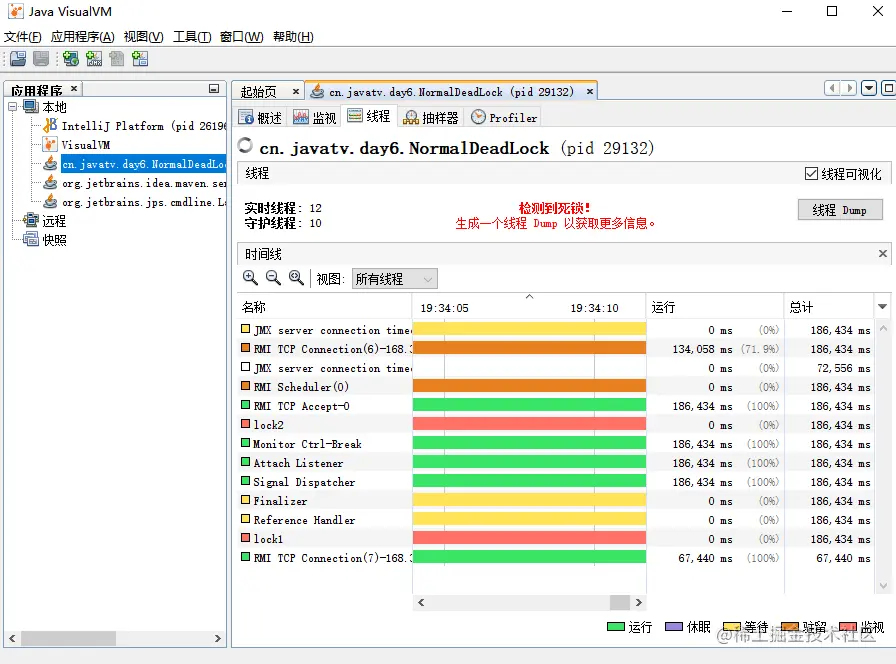The width and height of the screenshot is (896, 664).
Task: Click the last green toolbar icon
Action: pyautogui.click(x=139, y=58)
